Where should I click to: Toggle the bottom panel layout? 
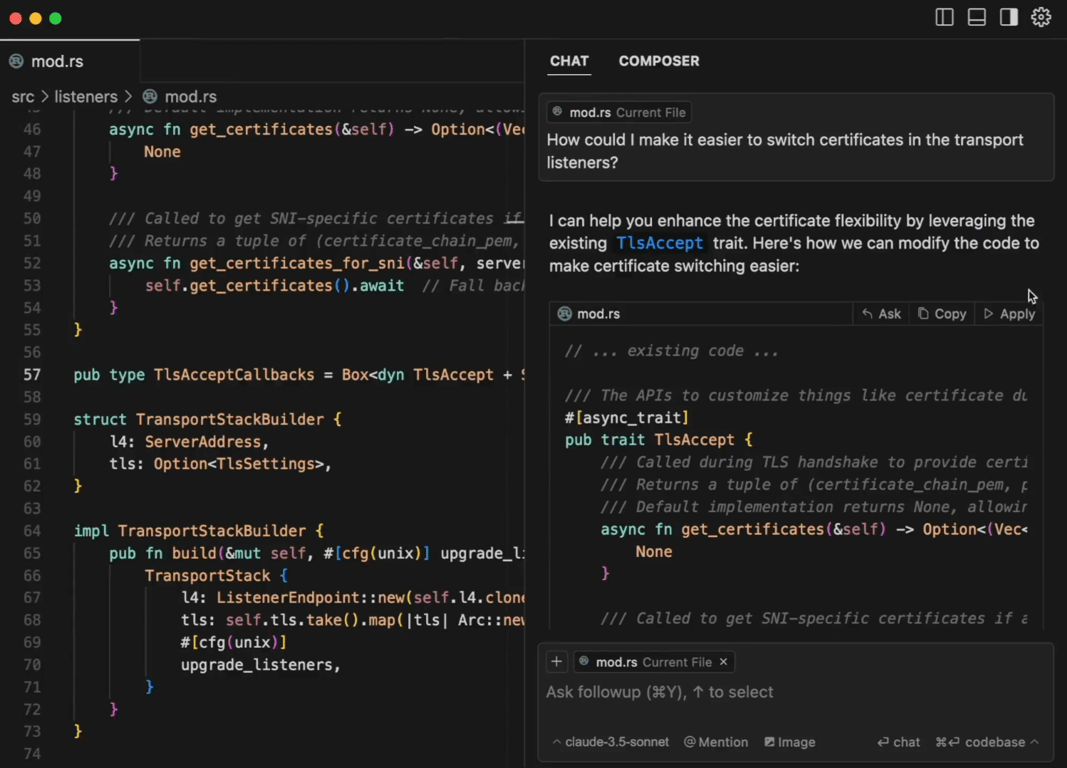[x=976, y=17]
